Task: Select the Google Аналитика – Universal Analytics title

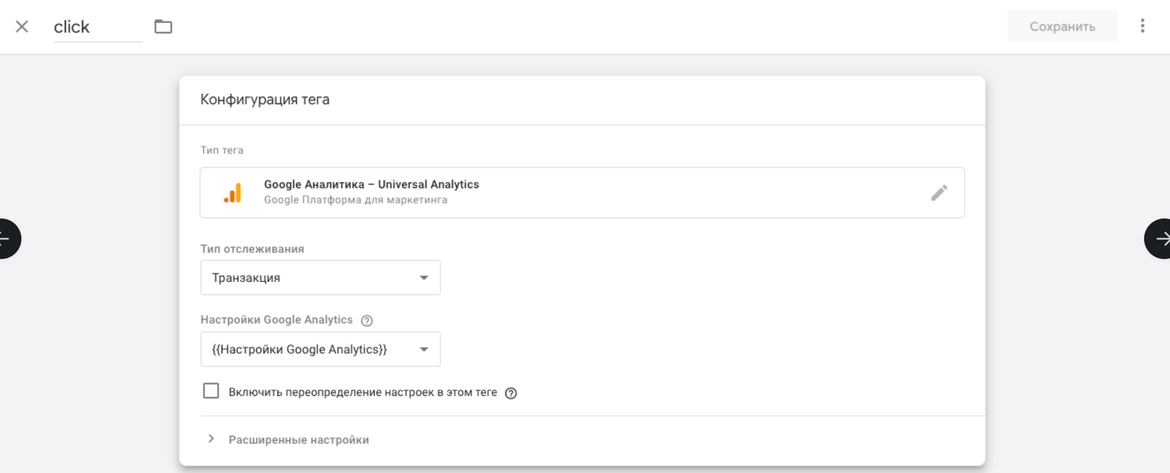Action: (x=371, y=185)
